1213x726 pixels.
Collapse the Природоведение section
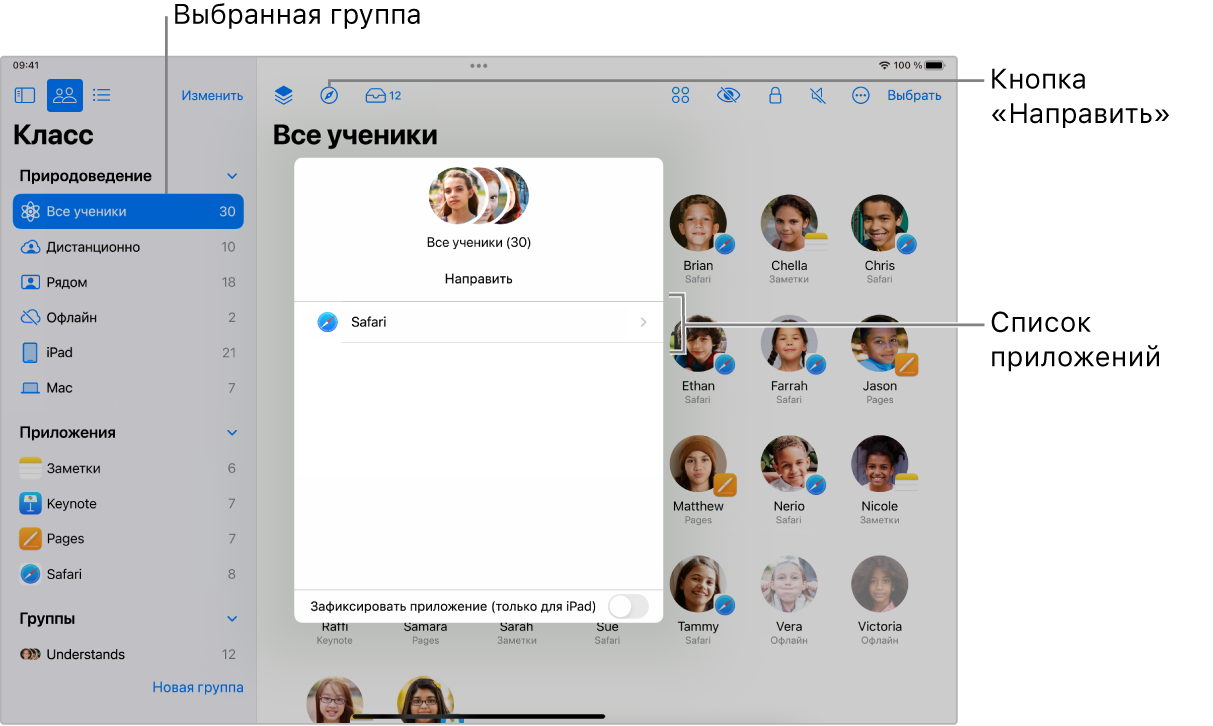[232, 175]
